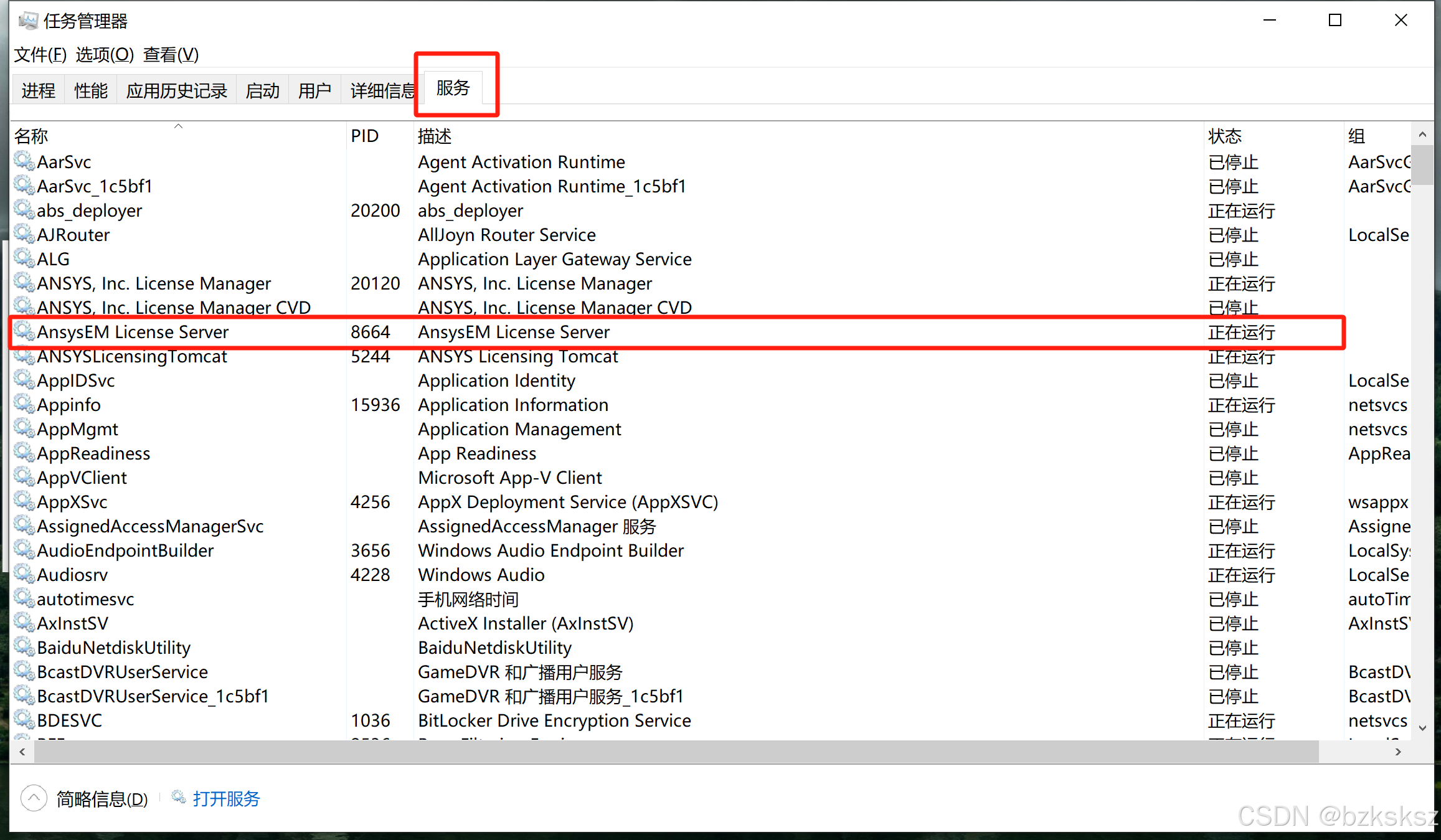This screenshot has width=1441, height=840.
Task: Open the 文件(F) menu
Action: click(x=40, y=55)
